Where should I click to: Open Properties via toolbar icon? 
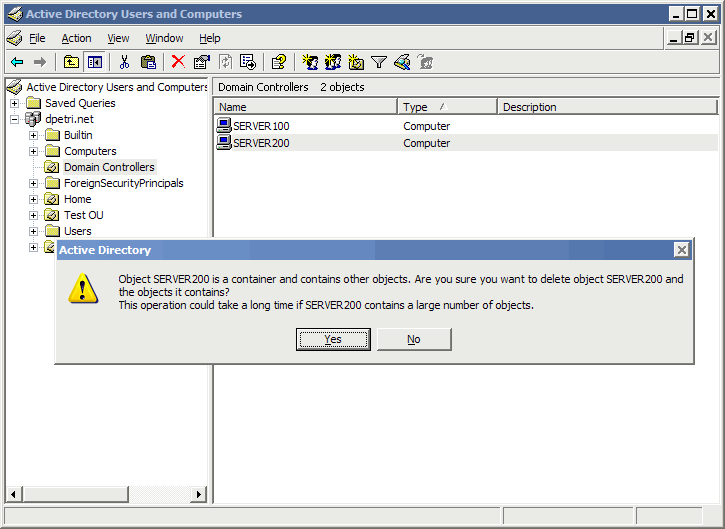202,62
